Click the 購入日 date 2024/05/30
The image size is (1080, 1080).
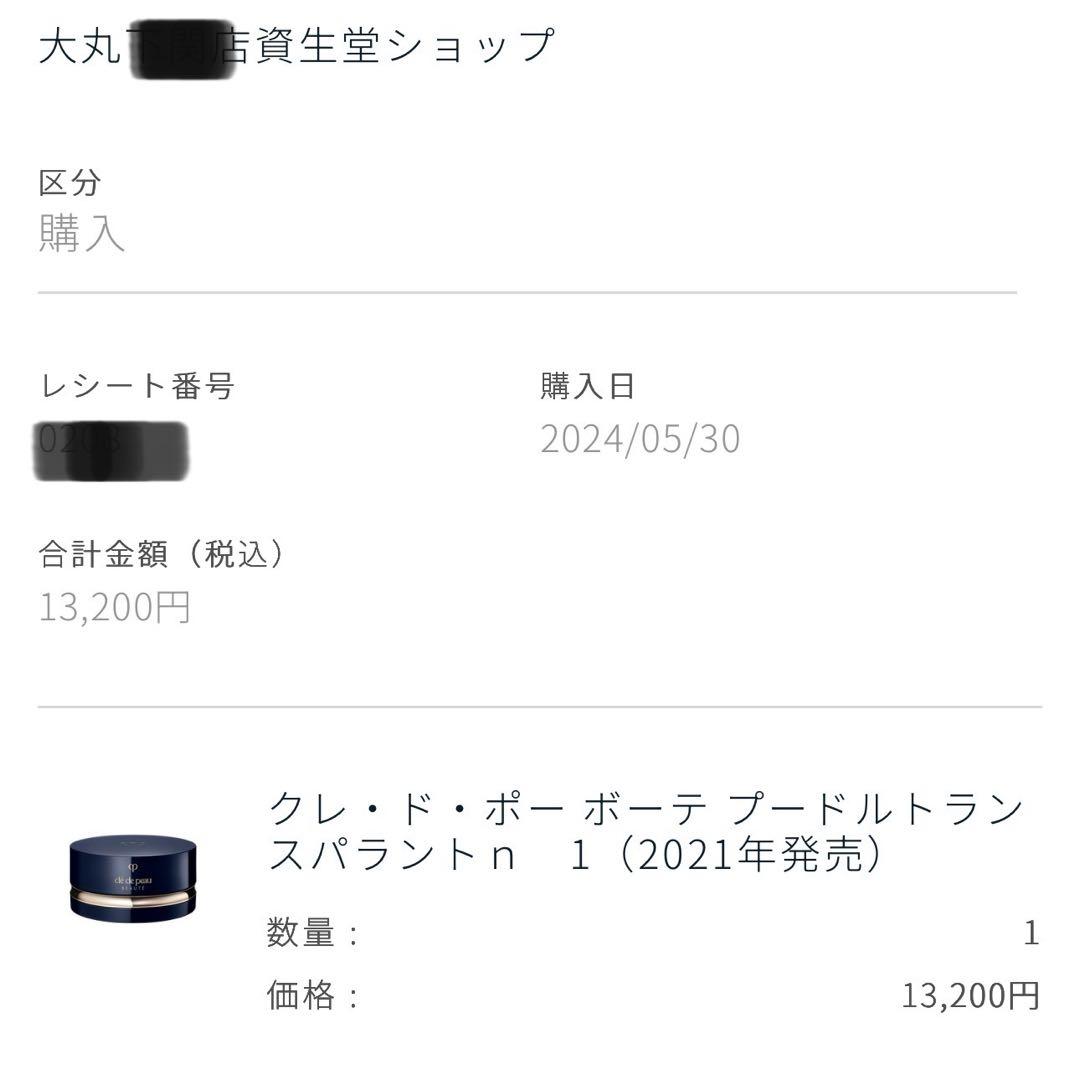click(x=640, y=440)
